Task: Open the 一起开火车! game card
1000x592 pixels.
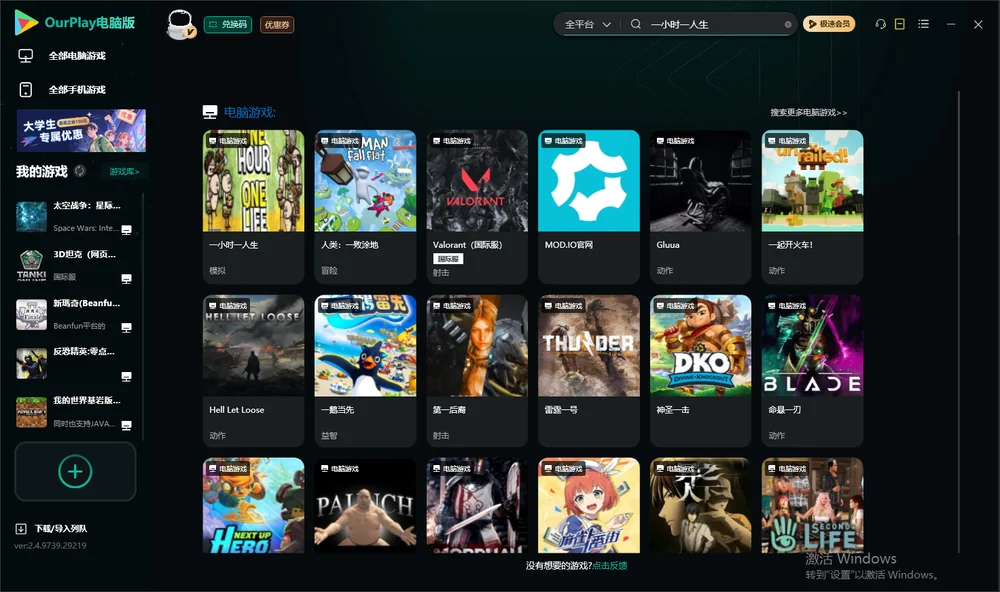Action: [812, 207]
